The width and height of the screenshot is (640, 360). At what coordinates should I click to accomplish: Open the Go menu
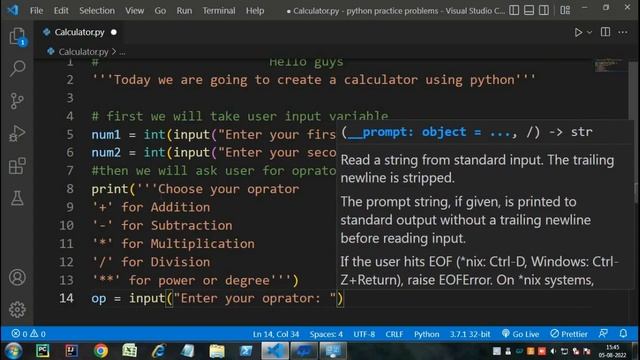tap(160, 10)
